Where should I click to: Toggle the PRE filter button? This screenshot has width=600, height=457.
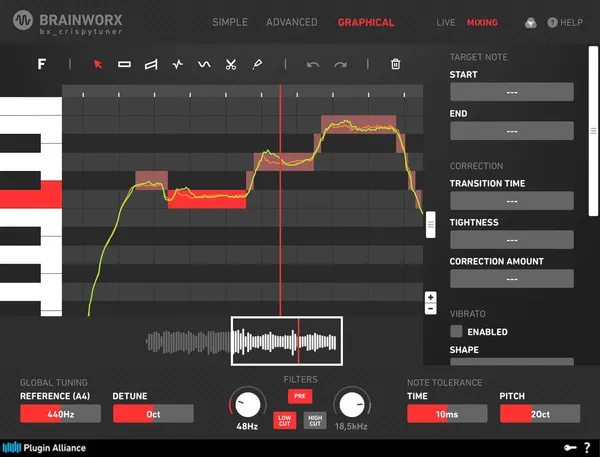300,396
